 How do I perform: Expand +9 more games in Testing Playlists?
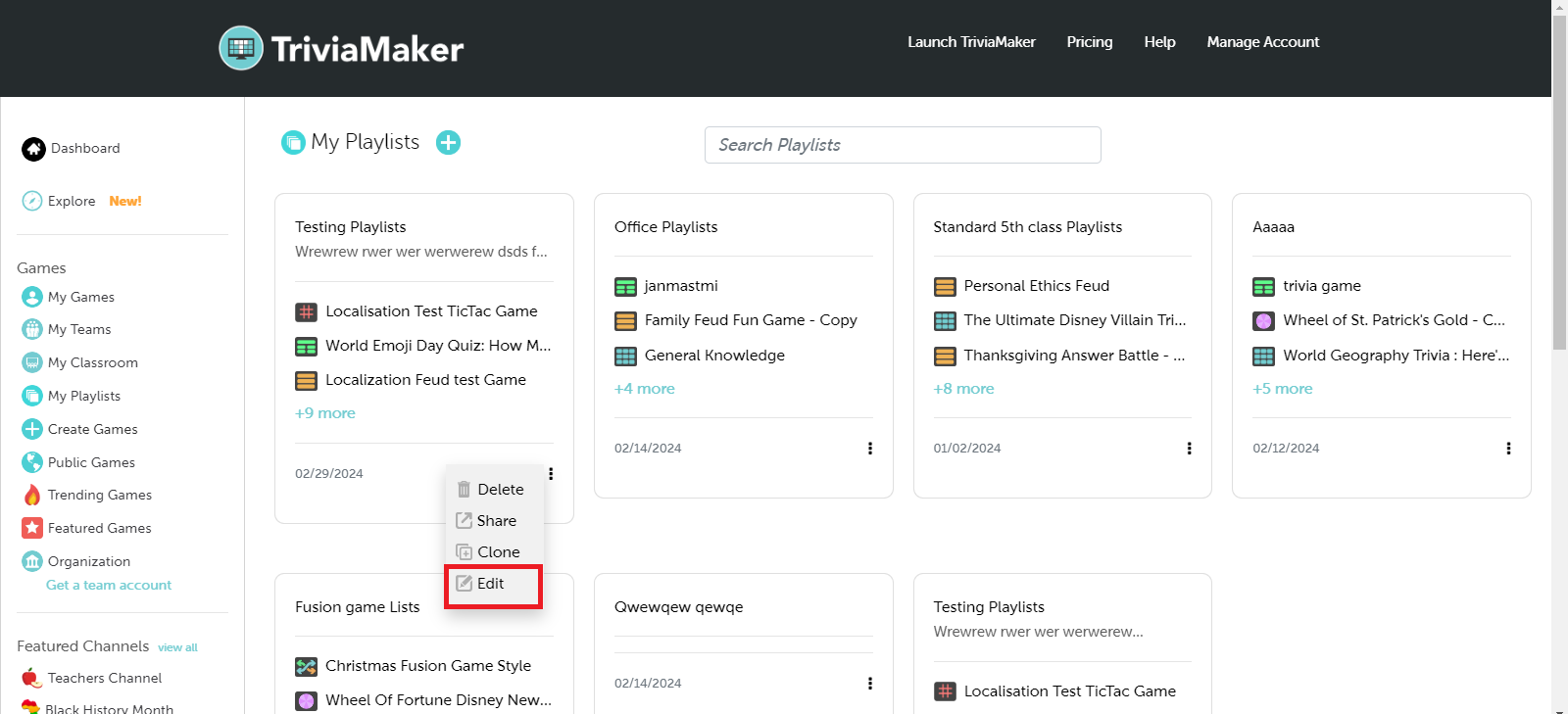point(325,413)
